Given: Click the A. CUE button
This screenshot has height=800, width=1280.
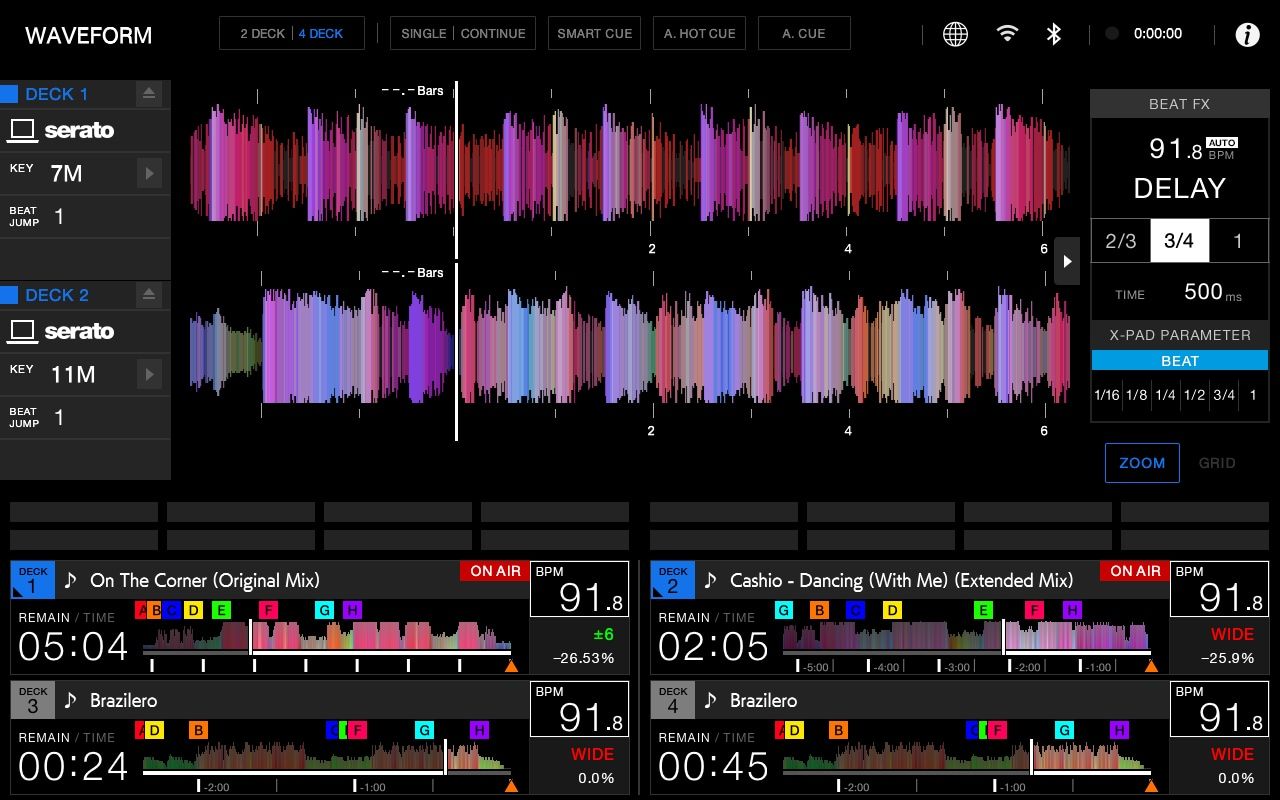Looking at the screenshot, I should (803, 34).
